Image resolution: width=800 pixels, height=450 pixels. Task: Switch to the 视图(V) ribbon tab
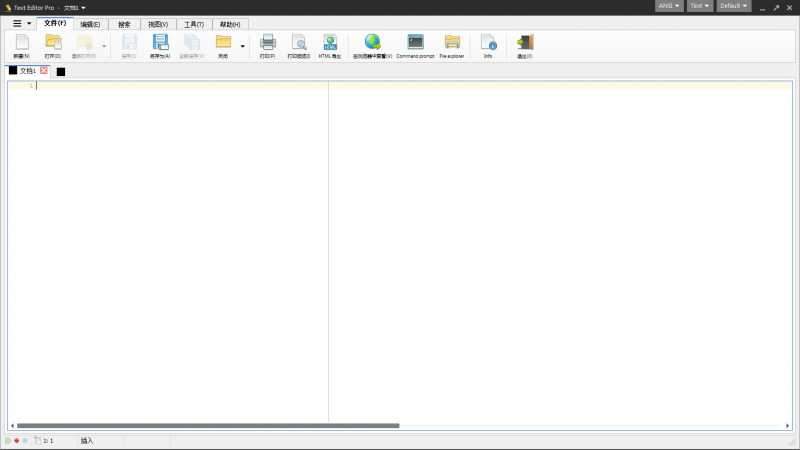pyautogui.click(x=158, y=24)
